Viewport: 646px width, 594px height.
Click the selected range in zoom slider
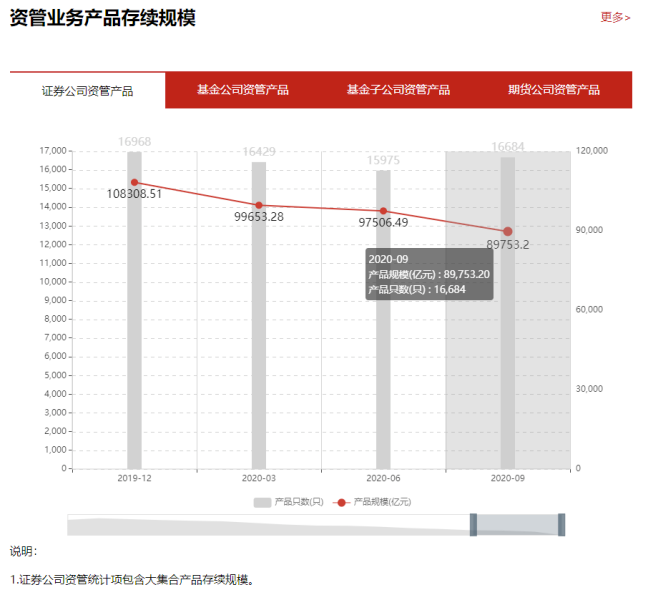pyautogui.click(x=517, y=525)
